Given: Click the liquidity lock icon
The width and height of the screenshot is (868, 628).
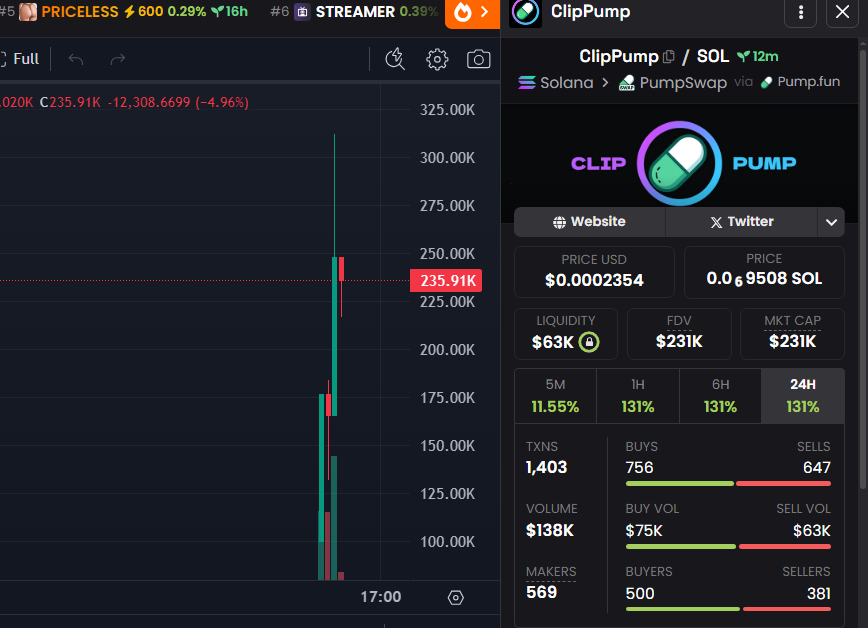Looking at the screenshot, I should [x=589, y=342].
